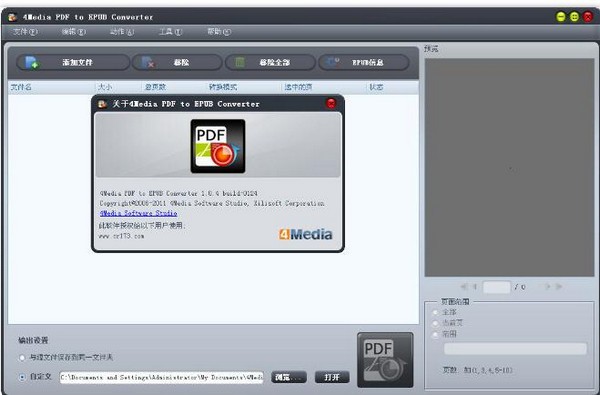
Task: Click the 打开 open folder button
Action: pos(332,377)
